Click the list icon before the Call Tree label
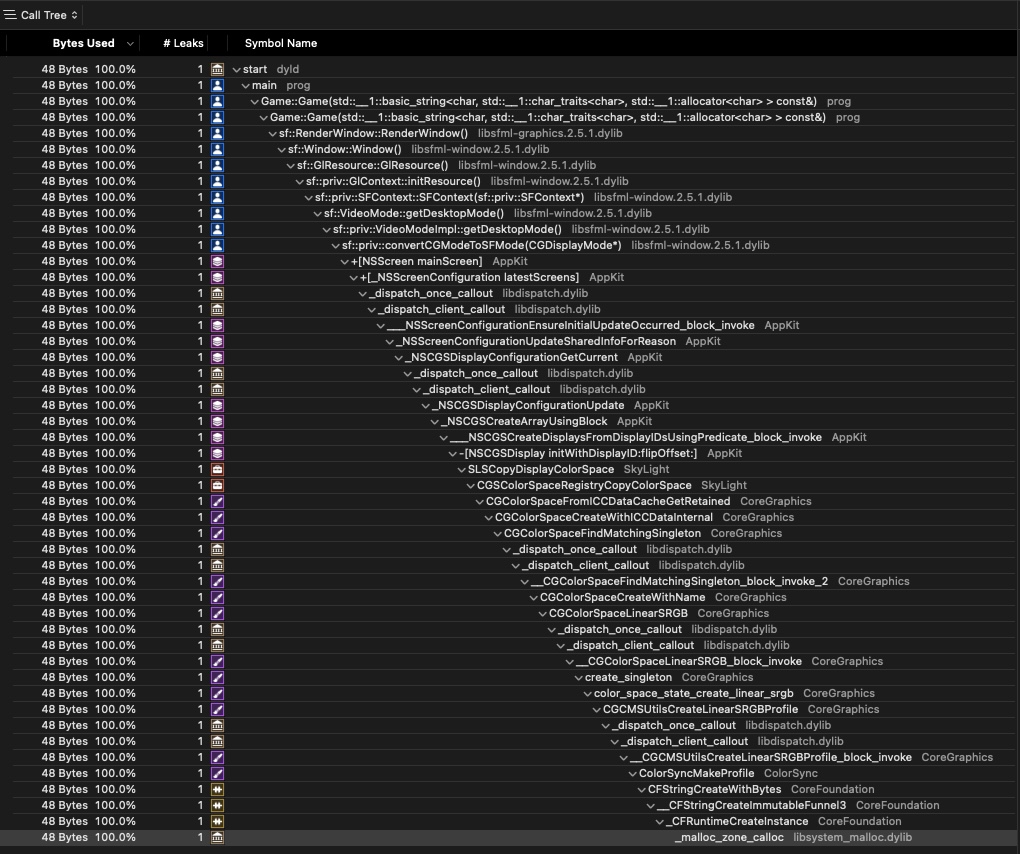The height and width of the screenshot is (854, 1020). point(10,14)
